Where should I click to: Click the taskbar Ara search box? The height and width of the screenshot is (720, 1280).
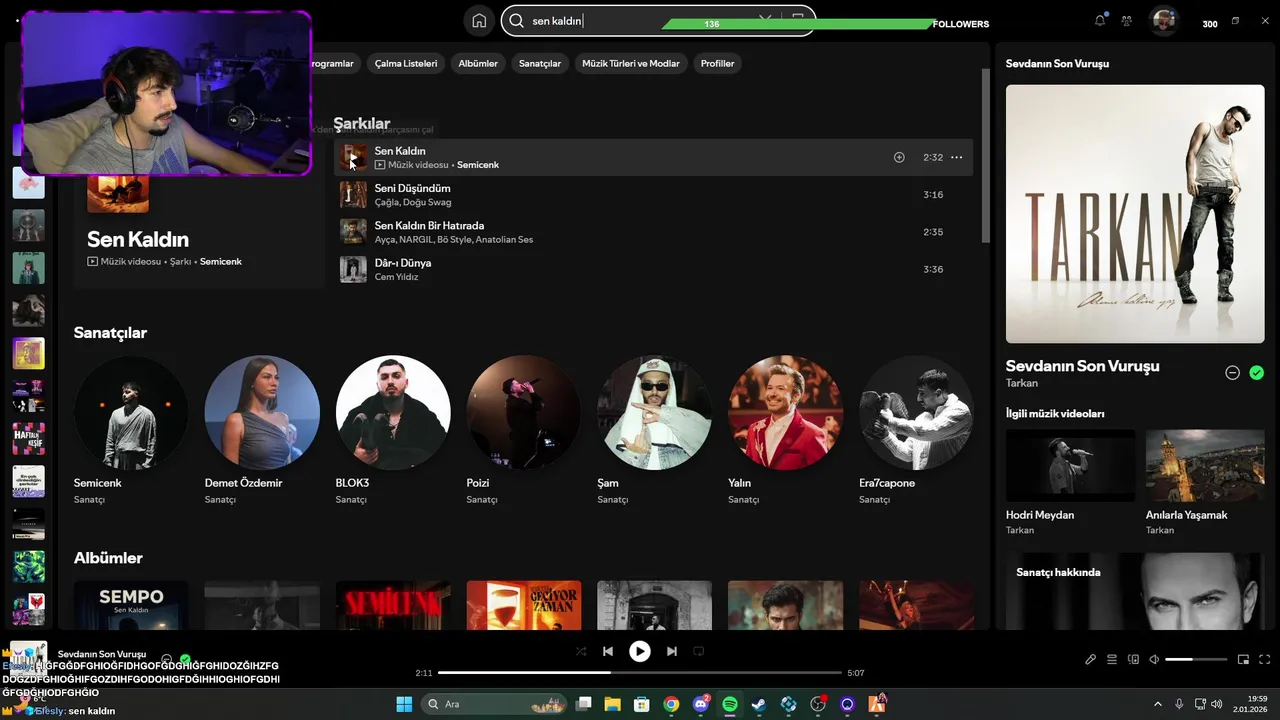pos(492,704)
